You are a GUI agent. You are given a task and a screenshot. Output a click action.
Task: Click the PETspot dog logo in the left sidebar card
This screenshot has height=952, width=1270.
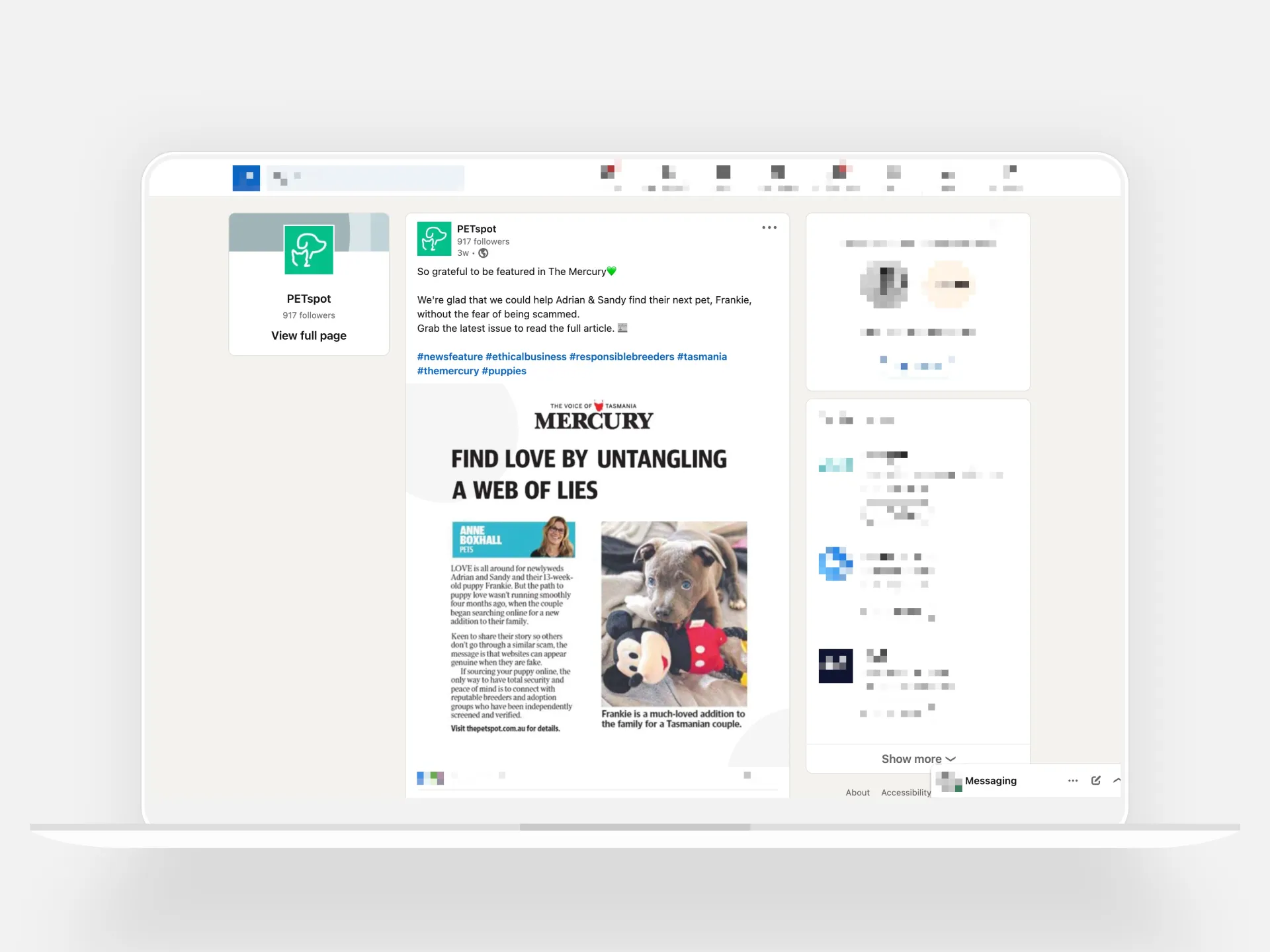coord(308,250)
